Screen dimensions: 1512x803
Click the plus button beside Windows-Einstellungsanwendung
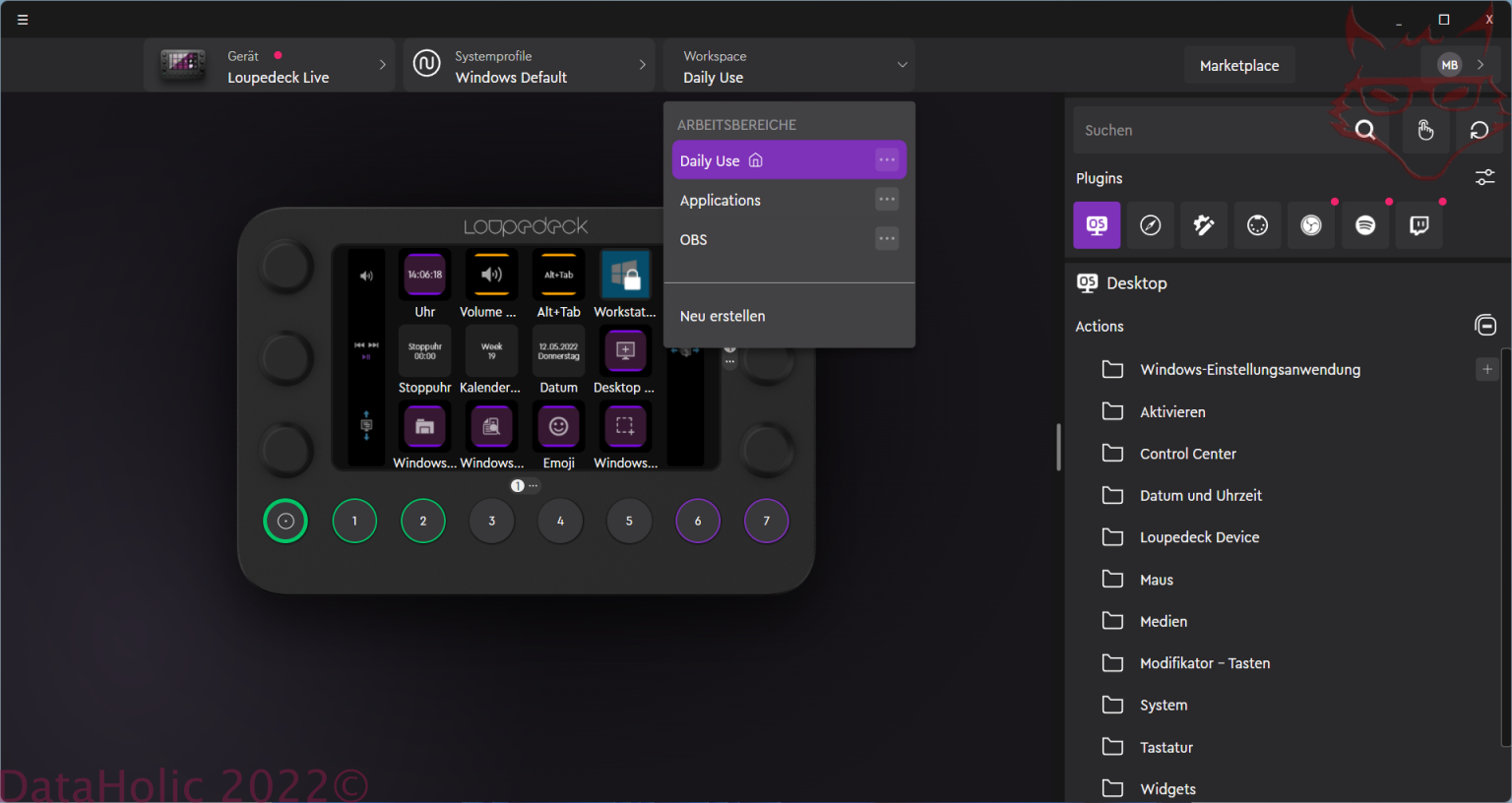click(x=1487, y=369)
